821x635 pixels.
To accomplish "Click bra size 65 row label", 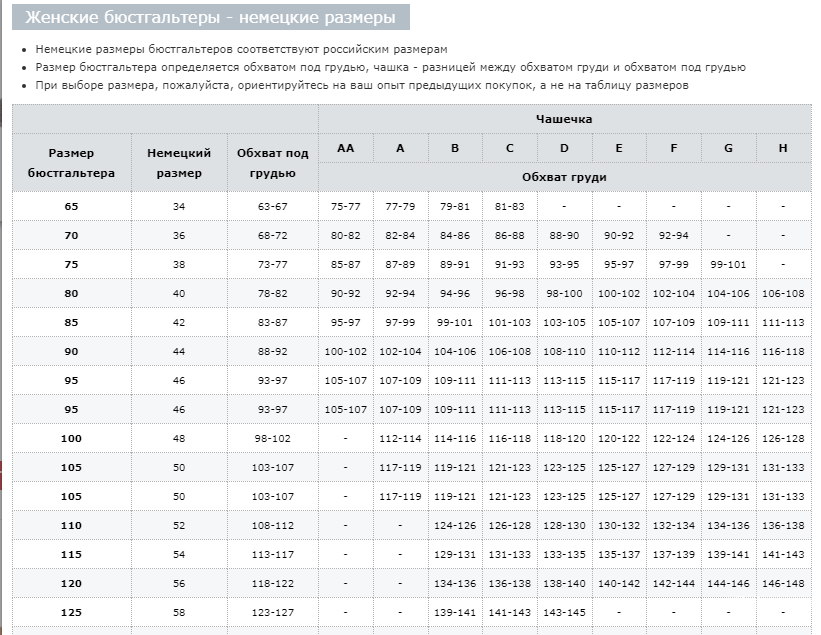I will [71, 206].
